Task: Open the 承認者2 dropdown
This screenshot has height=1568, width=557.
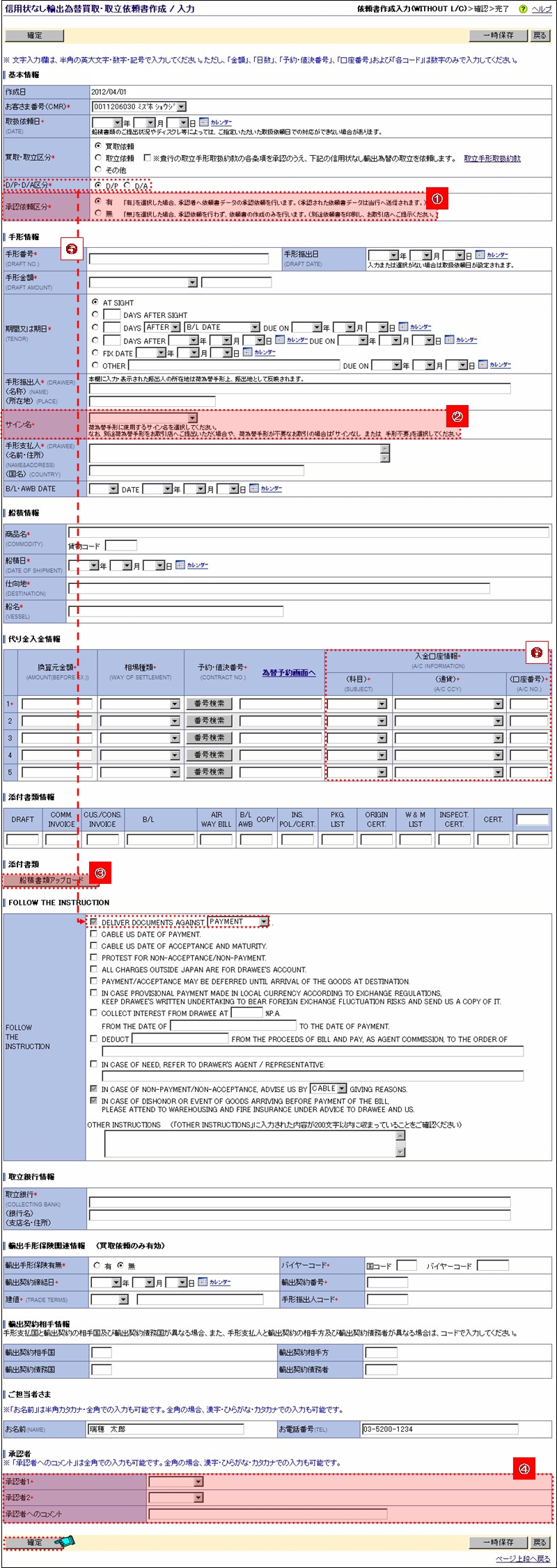Action: coord(176,1497)
